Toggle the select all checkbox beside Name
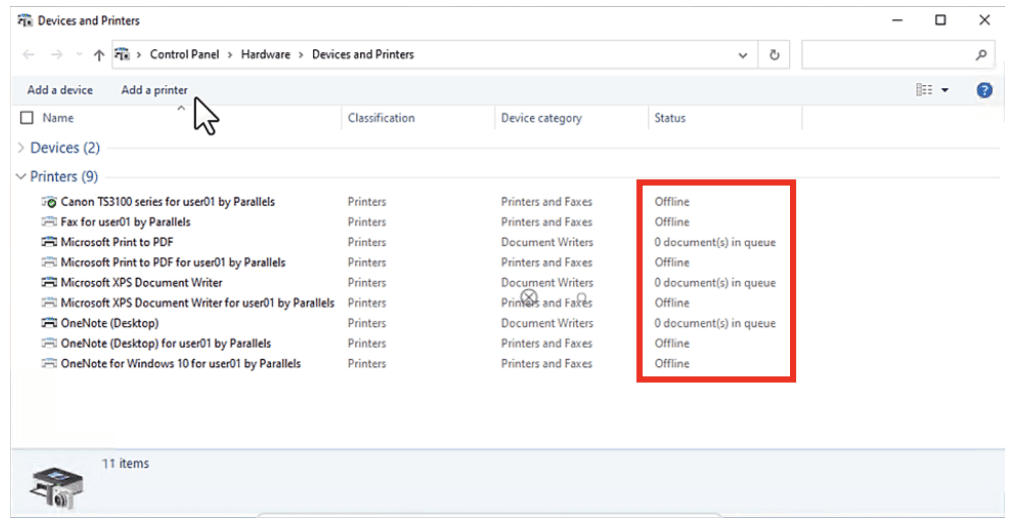The image size is (1012, 524). [27, 118]
